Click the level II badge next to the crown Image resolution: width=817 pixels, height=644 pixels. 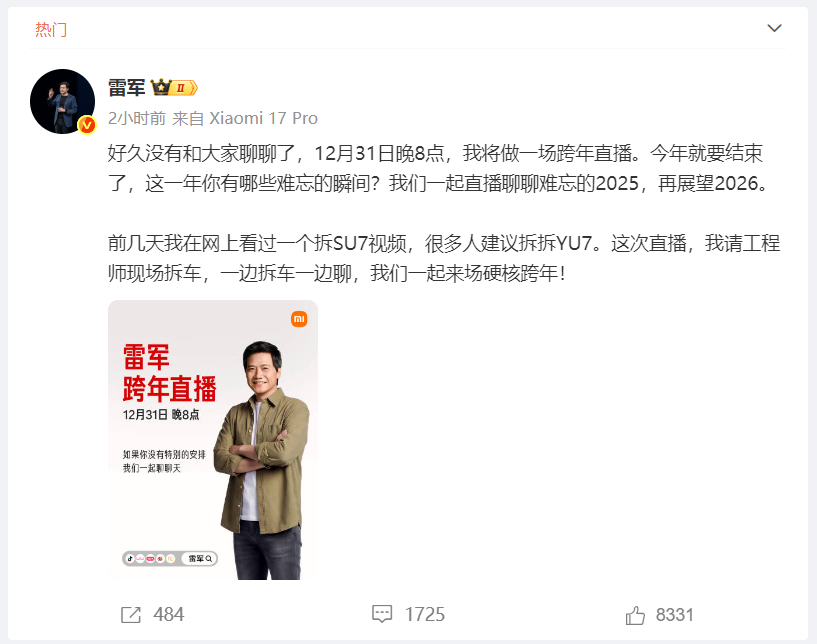tap(184, 88)
